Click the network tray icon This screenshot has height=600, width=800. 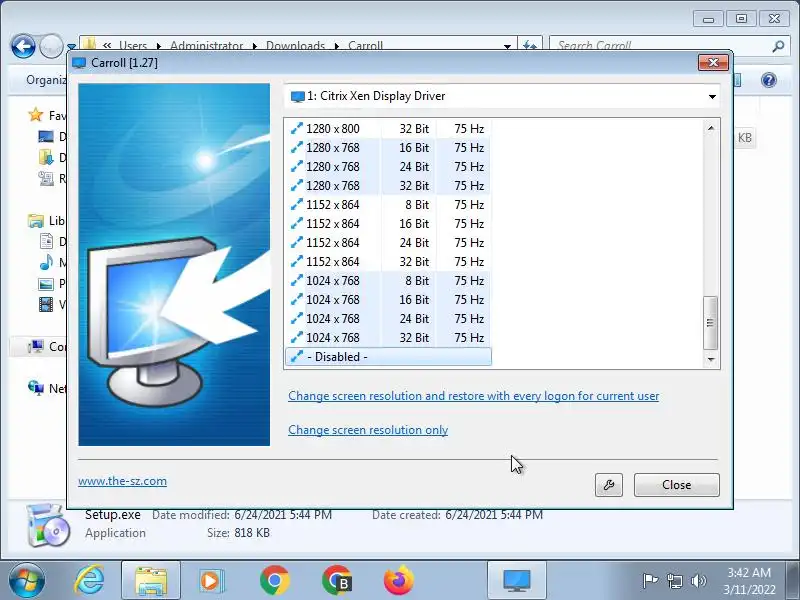coord(674,581)
